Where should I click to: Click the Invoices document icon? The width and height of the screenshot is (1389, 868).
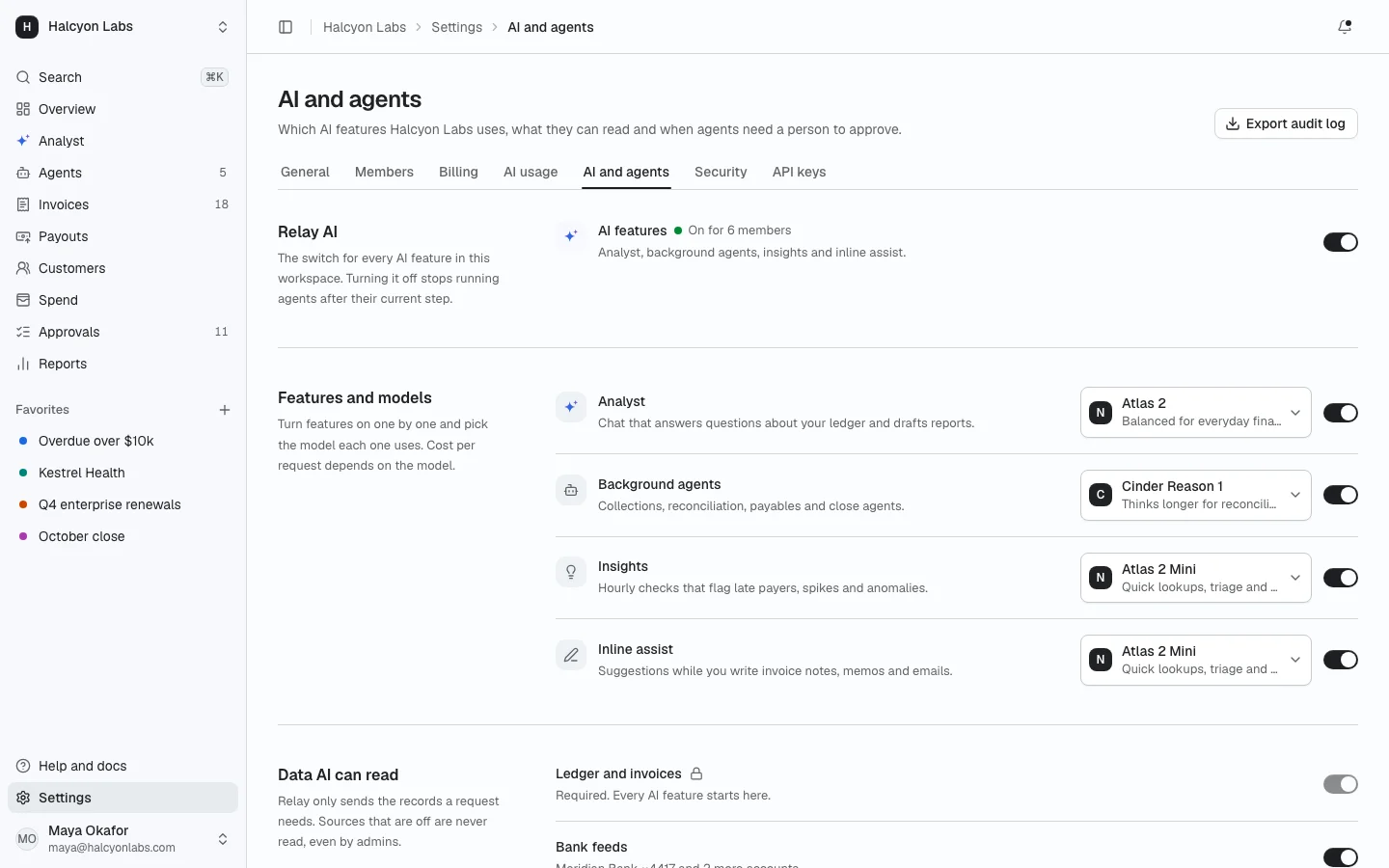[23, 204]
